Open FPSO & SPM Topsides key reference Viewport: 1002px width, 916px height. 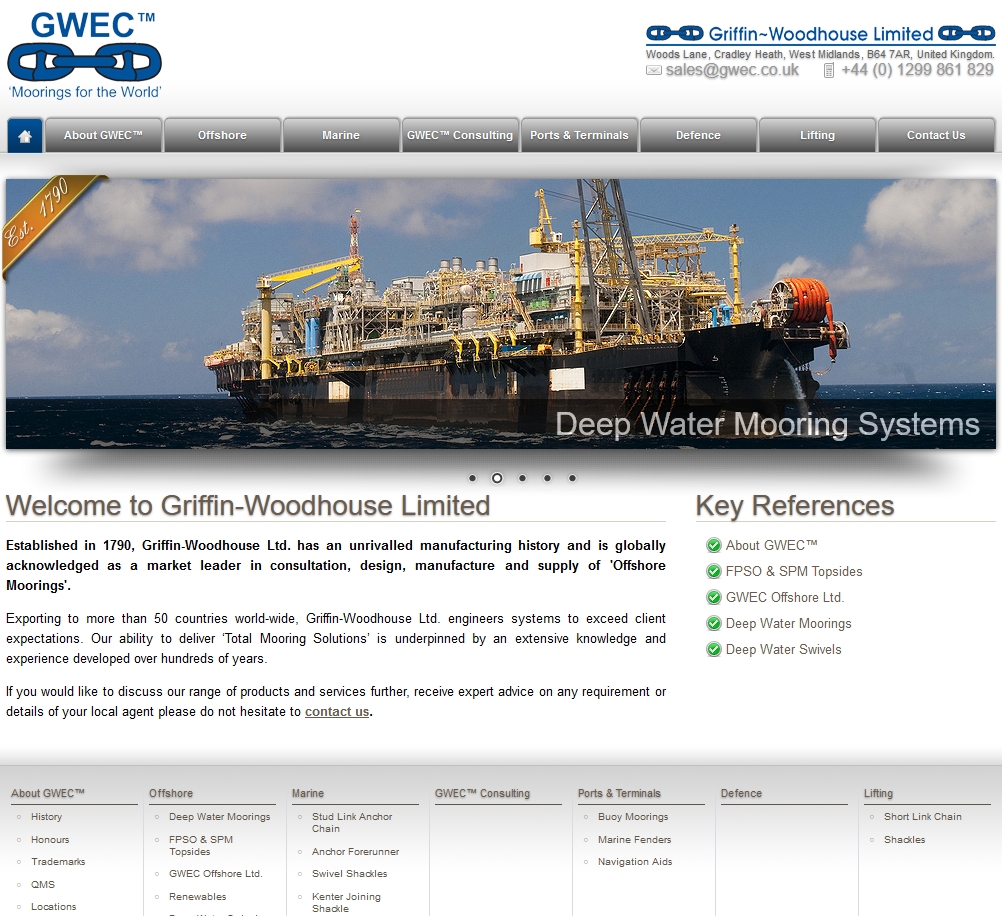pos(794,571)
